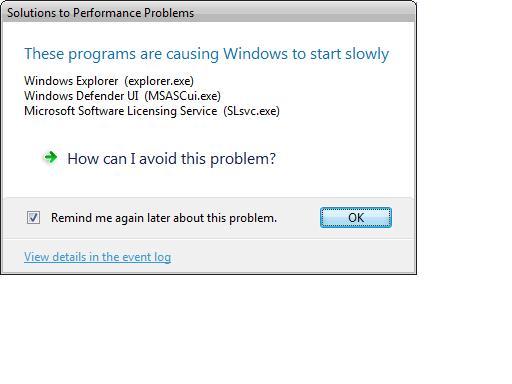Click the word 'Windows' in the blue heading

tap(255, 54)
